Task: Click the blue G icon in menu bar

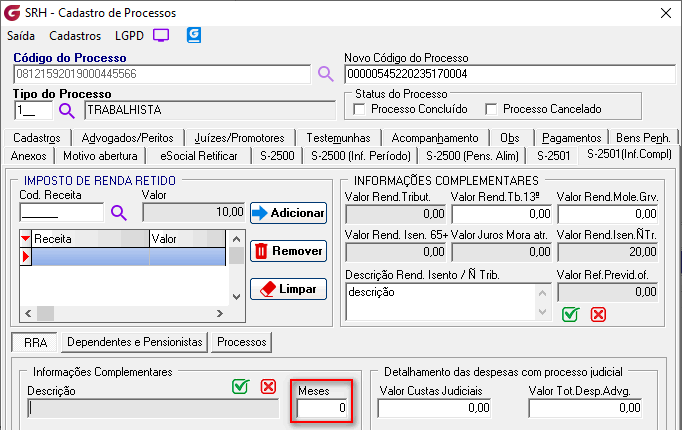Action: point(194,35)
